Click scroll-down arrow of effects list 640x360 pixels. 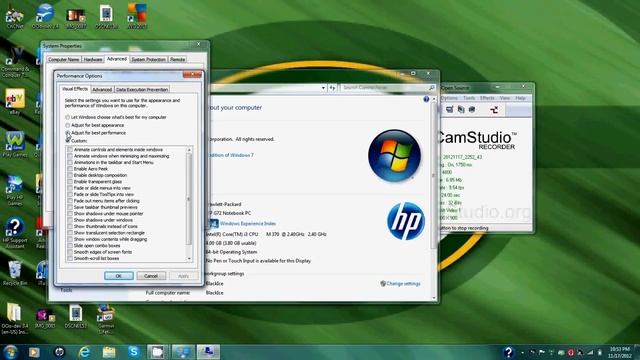(x=189, y=259)
